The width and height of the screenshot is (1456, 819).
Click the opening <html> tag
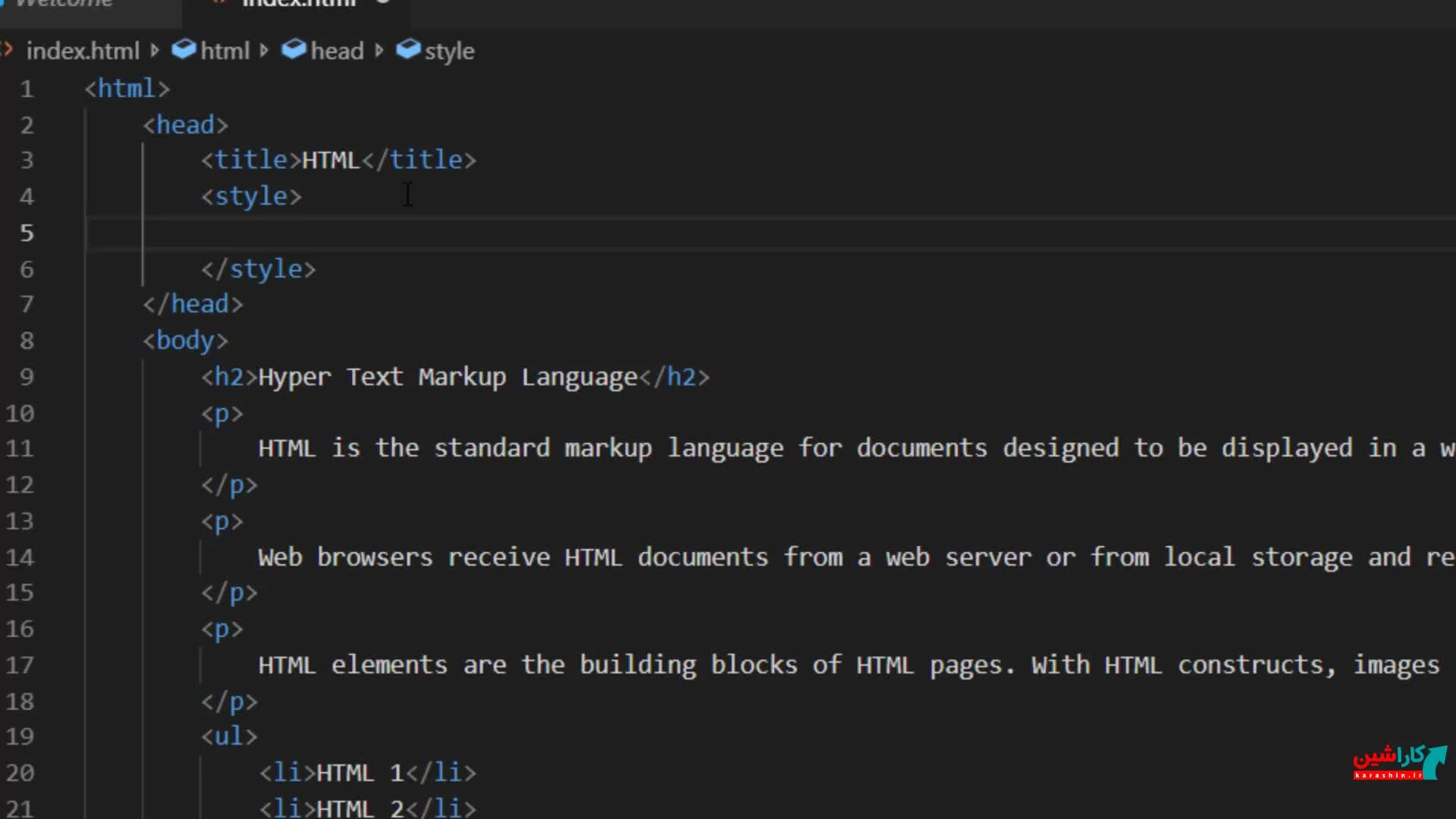point(127,89)
